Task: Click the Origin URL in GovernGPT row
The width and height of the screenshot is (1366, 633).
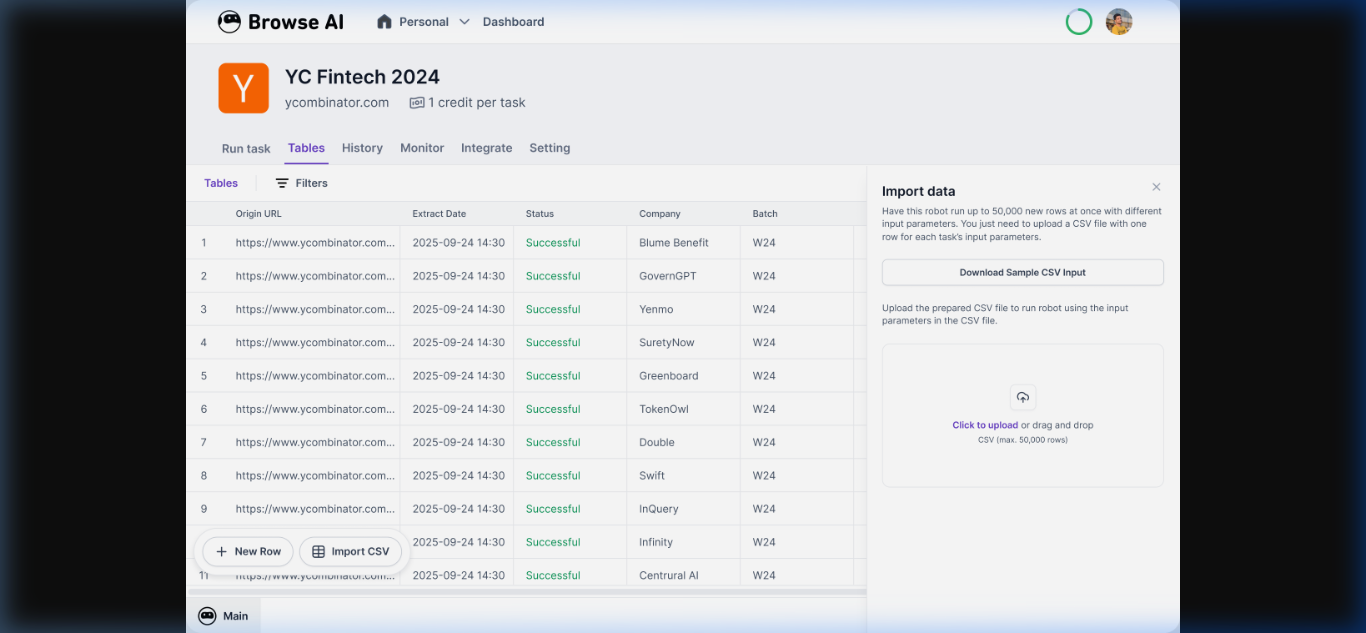Action: click(x=315, y=276)
